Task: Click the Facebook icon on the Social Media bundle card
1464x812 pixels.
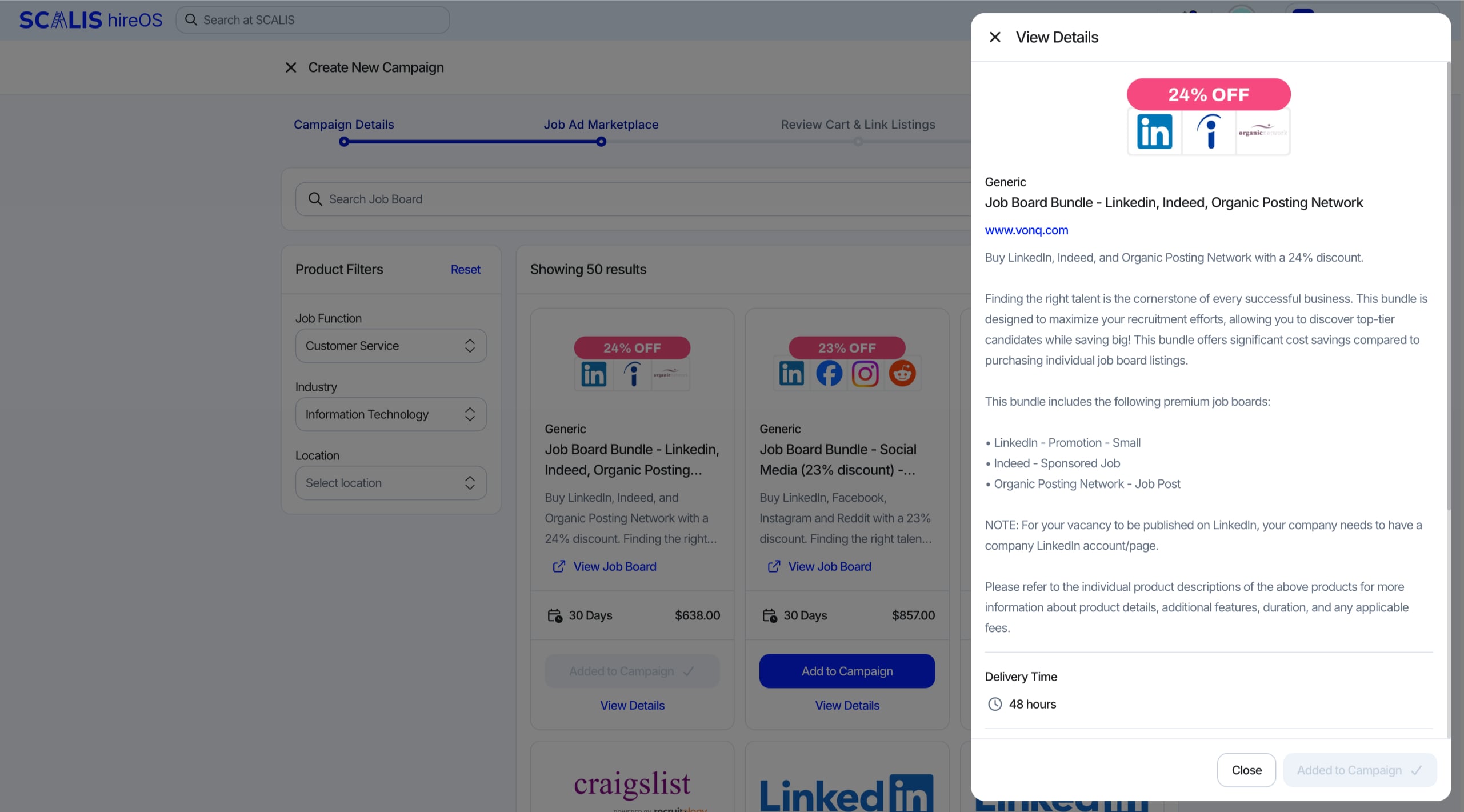Action: 829,374
